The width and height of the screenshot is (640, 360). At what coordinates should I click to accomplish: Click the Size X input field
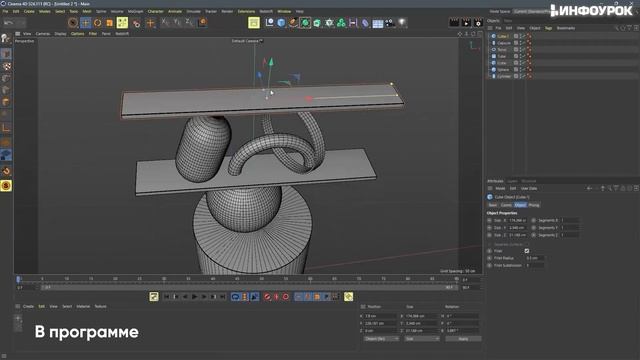coord(518,220)
